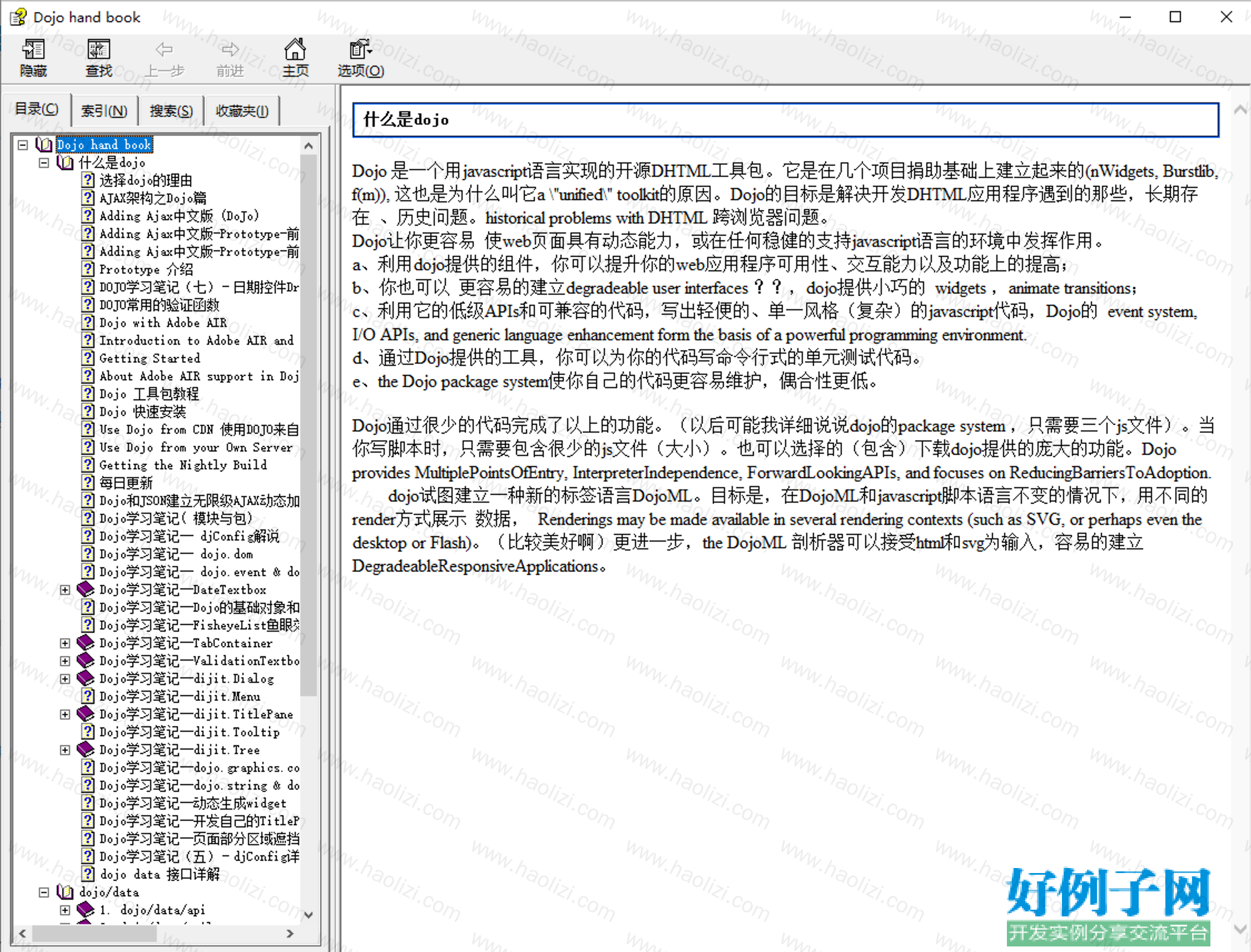Click the purple book icon for Dojo学习笔记—dijit.TitlePane

point(86,714)
